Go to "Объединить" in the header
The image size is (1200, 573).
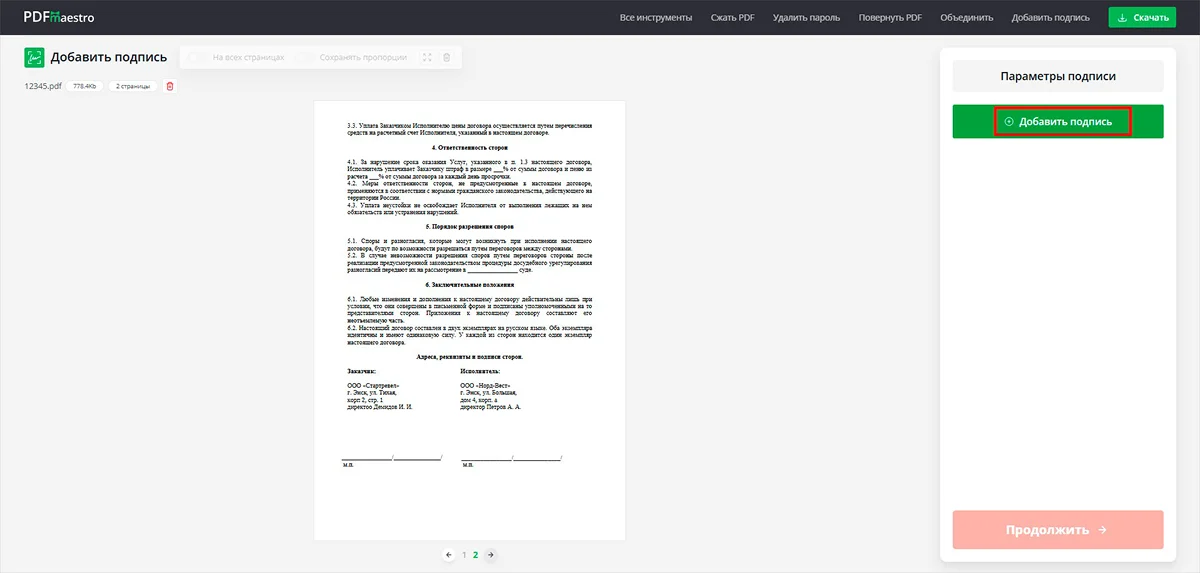tap(966, 18)
